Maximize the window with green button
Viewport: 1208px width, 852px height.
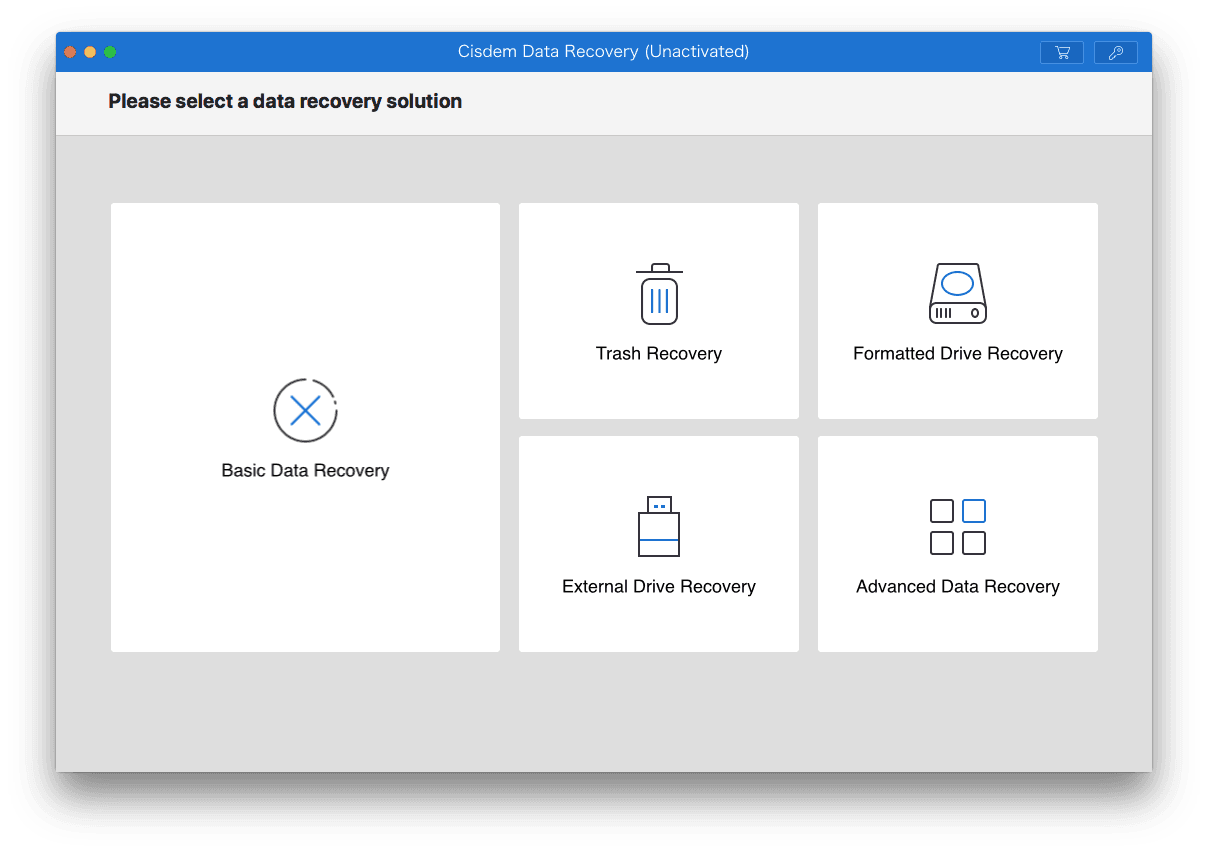(x=110, y=52)
